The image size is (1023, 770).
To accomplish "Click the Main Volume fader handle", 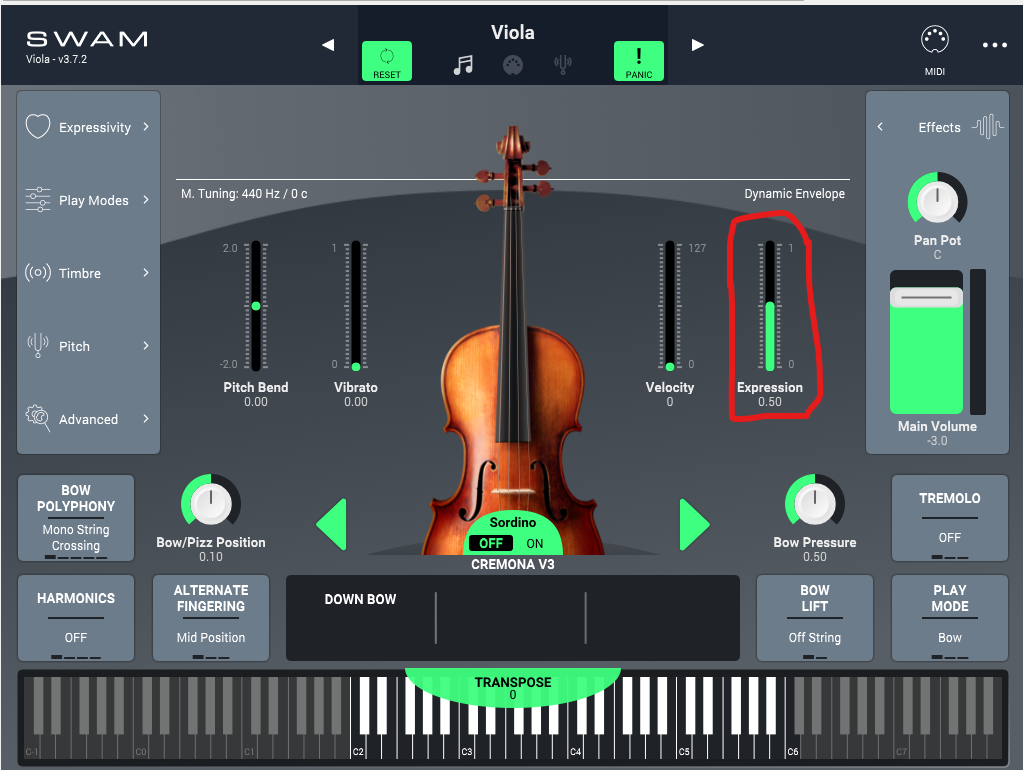I will coord(926,297).
